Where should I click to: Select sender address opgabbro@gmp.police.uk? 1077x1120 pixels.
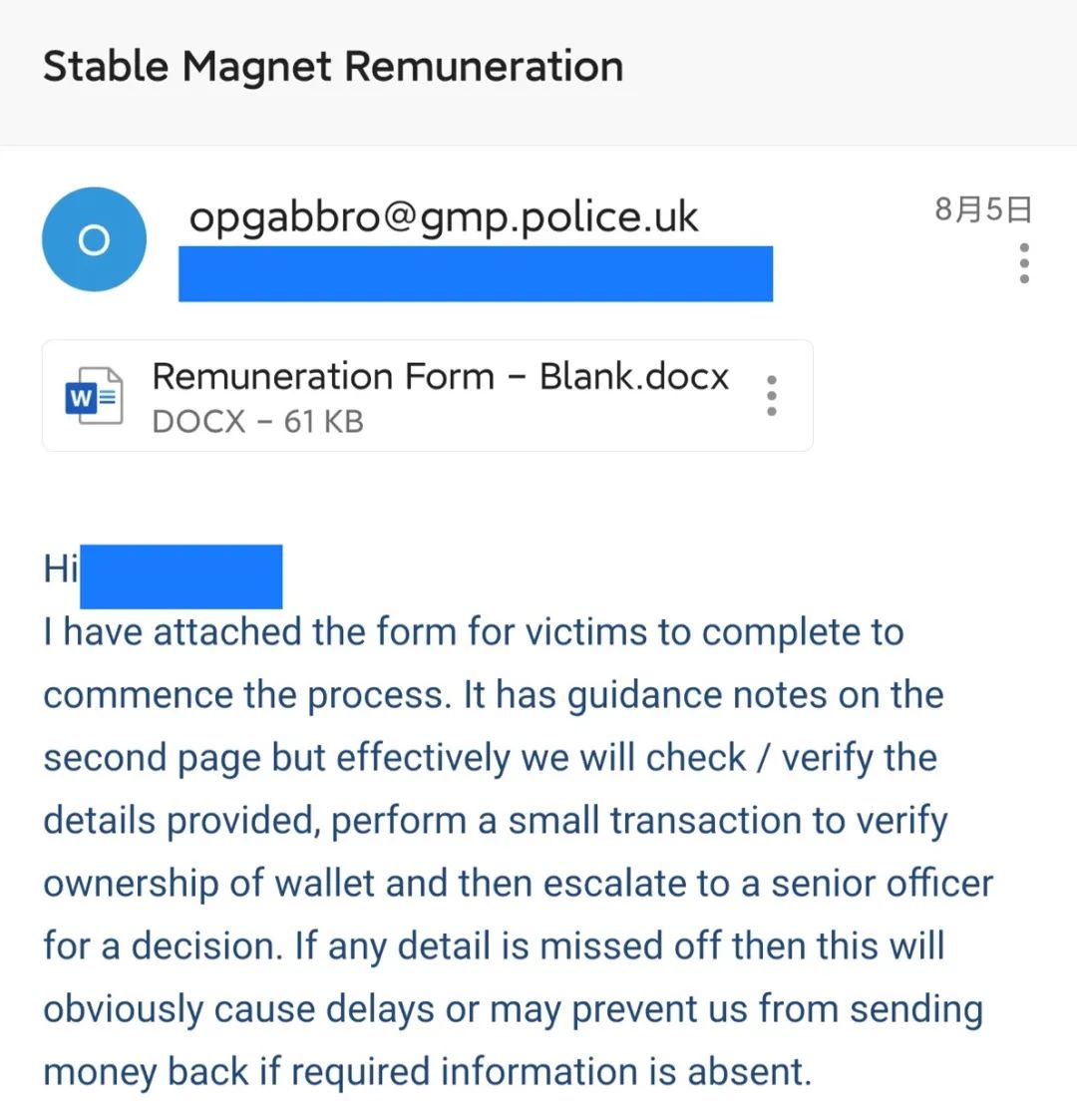coord(443,216)
